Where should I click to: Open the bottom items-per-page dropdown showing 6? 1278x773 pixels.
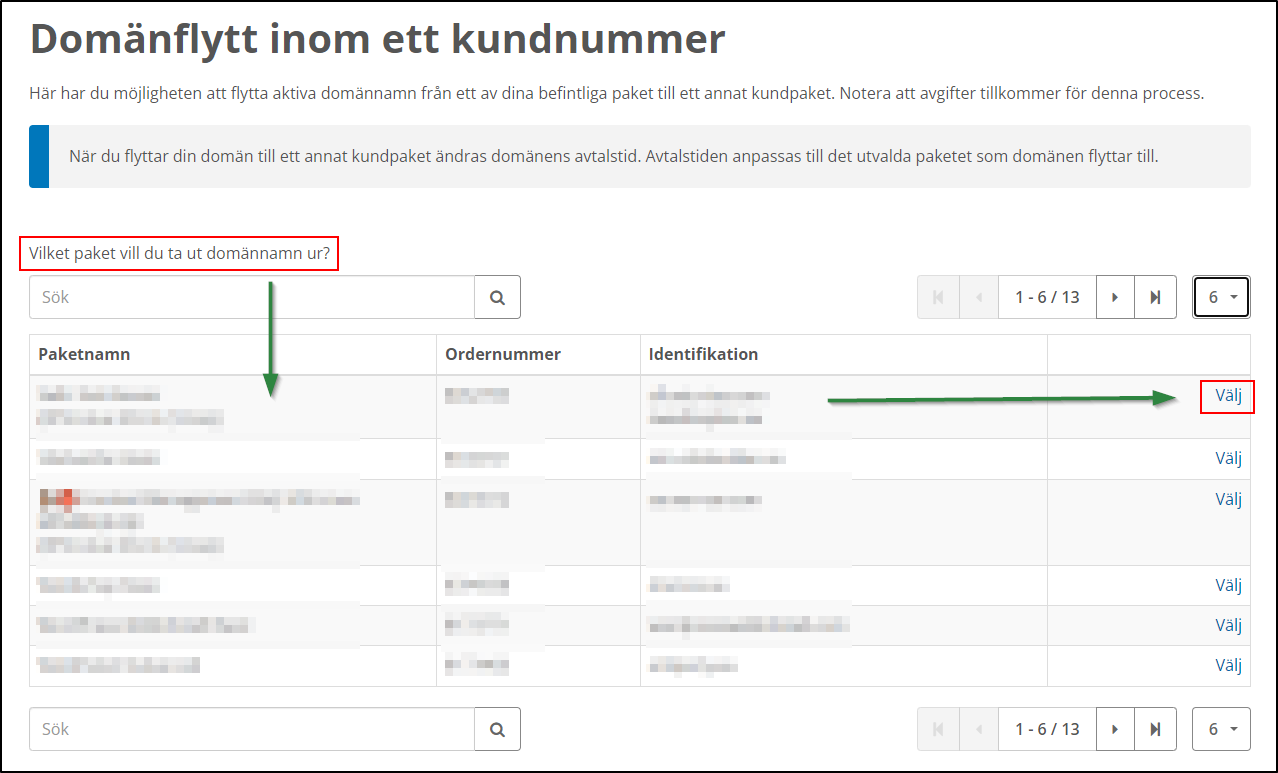(x=1220, y=729)
